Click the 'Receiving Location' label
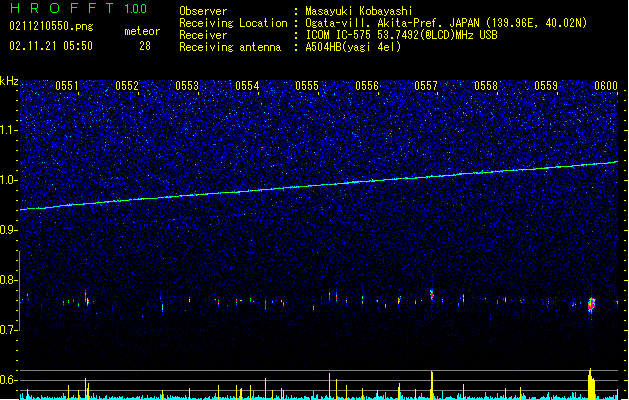Viewport: 629px width, 400px height. pos(233,23)
